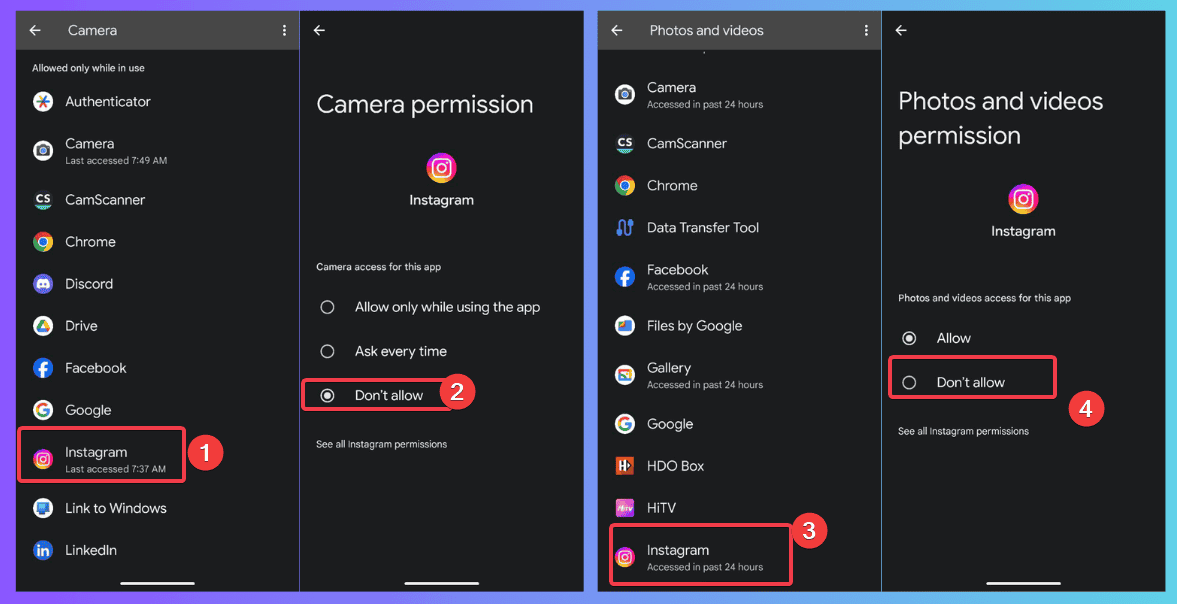The height and width of the screenshot is (604, 1177).
Task: Click the Discord app icon
Action: 43,283
